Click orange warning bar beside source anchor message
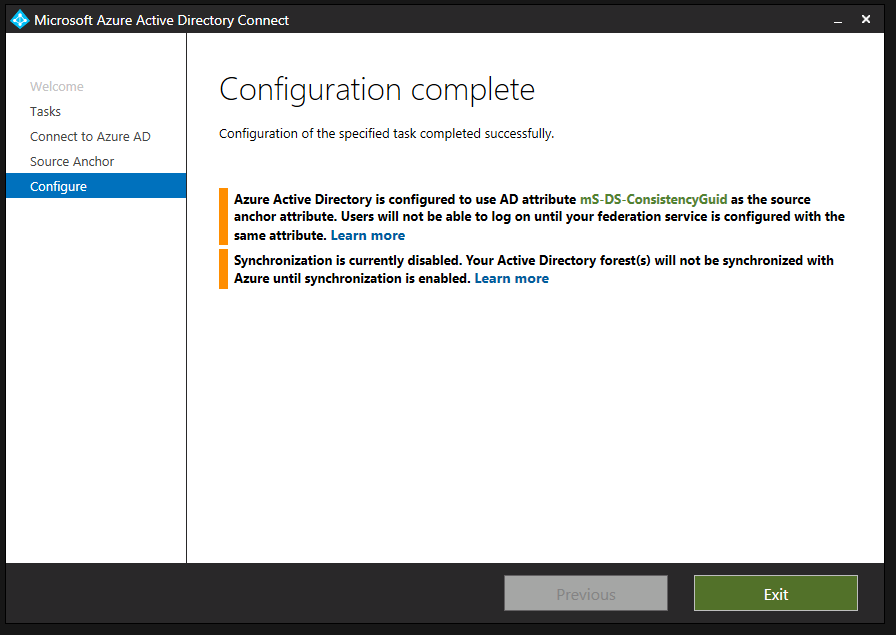 click(x=224, y=217)
